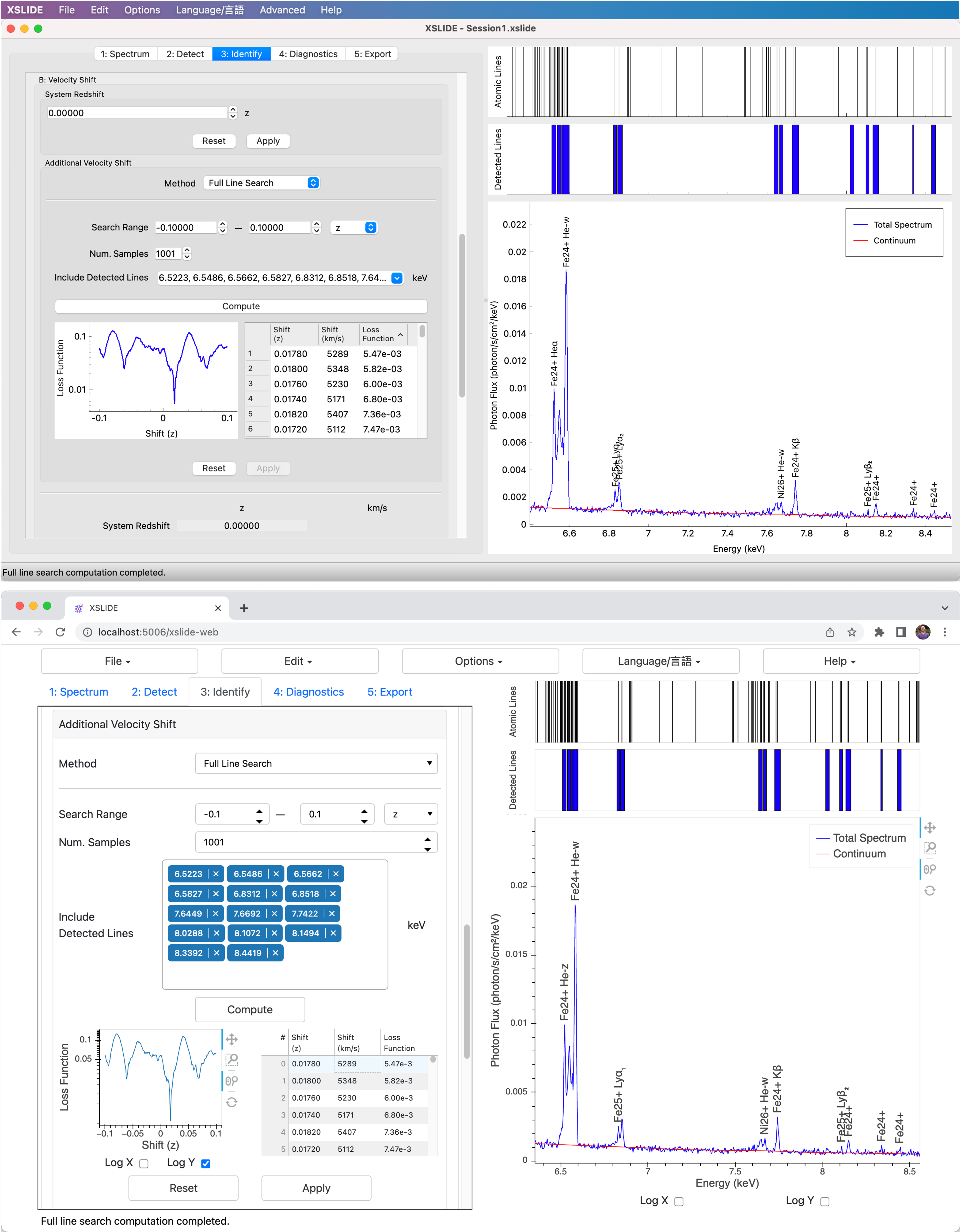The image size is (961, 1232).
Task: Open the z unit select in web search range
Action: tap(411, 814)
